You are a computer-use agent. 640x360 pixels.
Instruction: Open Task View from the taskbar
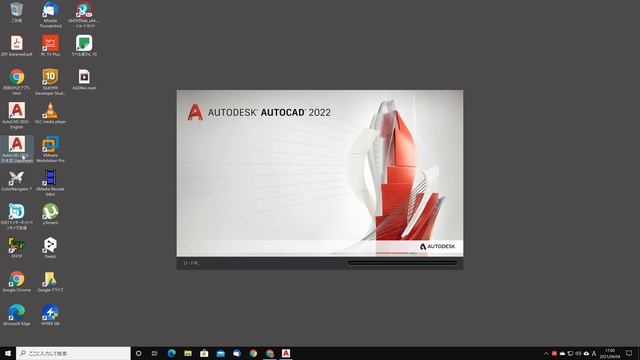155,353
